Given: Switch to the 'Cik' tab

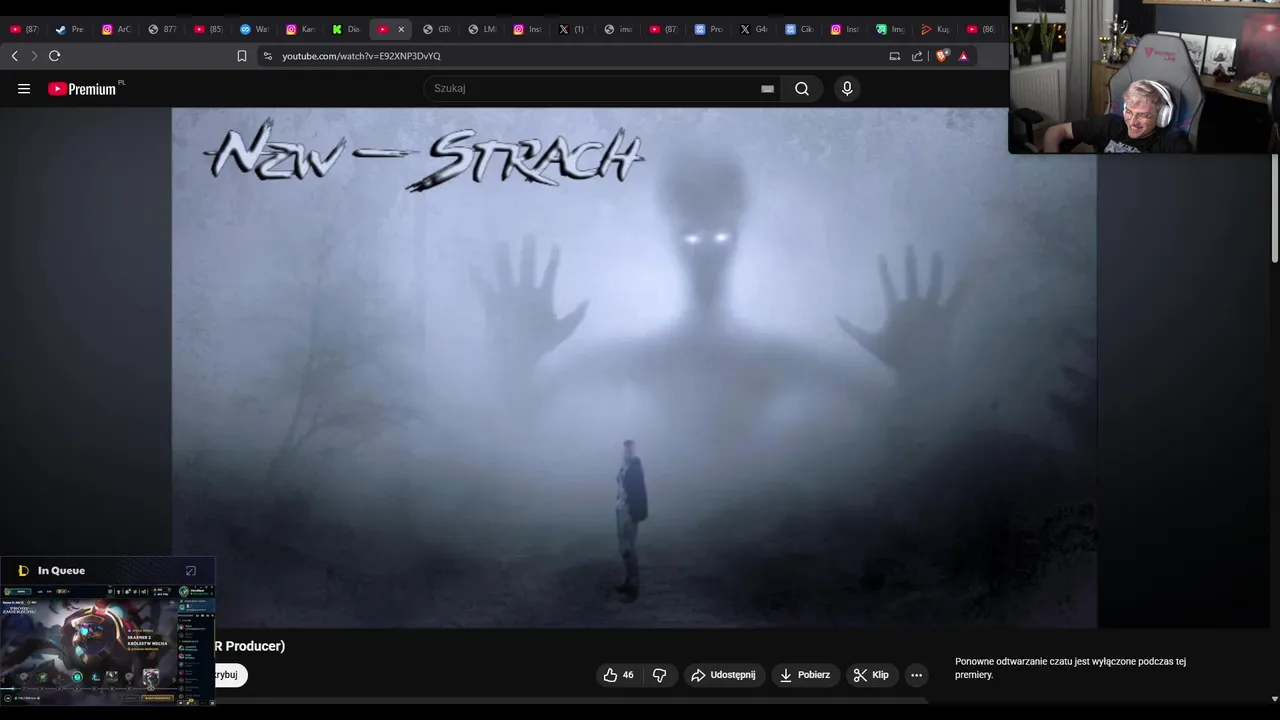Looking at the screenshot, I should pyautogui.click(x=799, y=29).
